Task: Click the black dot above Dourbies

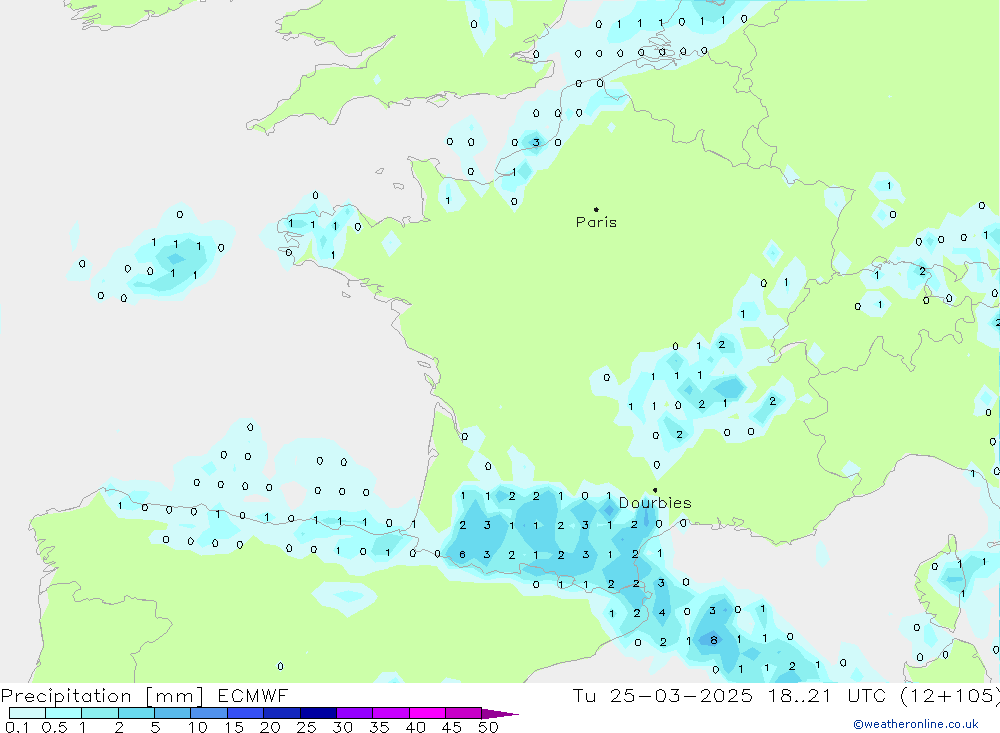Action: pos(655,490)
